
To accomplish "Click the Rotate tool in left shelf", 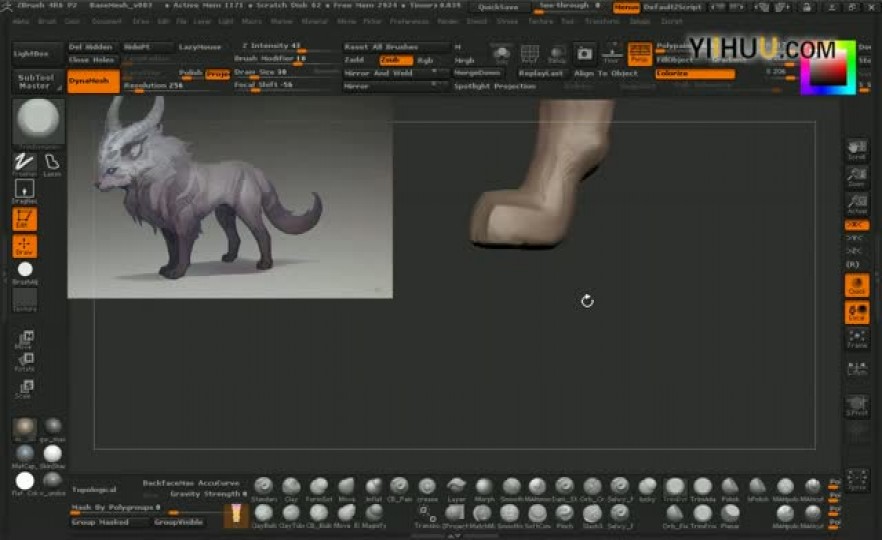I will point(25,362).
